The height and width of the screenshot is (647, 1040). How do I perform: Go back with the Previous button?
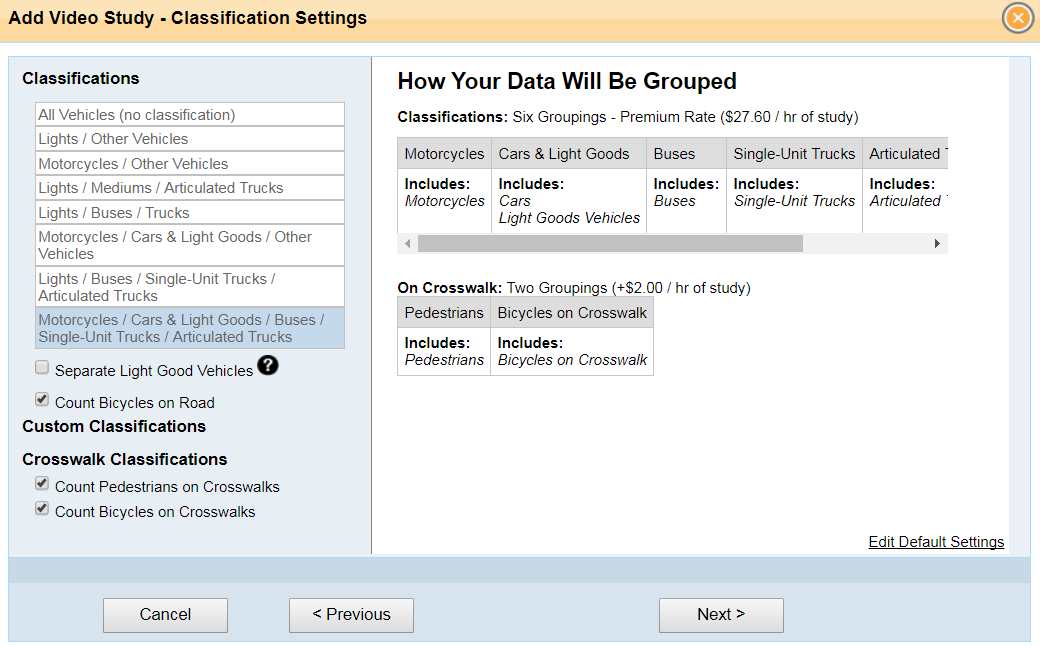tap(351, 615)
